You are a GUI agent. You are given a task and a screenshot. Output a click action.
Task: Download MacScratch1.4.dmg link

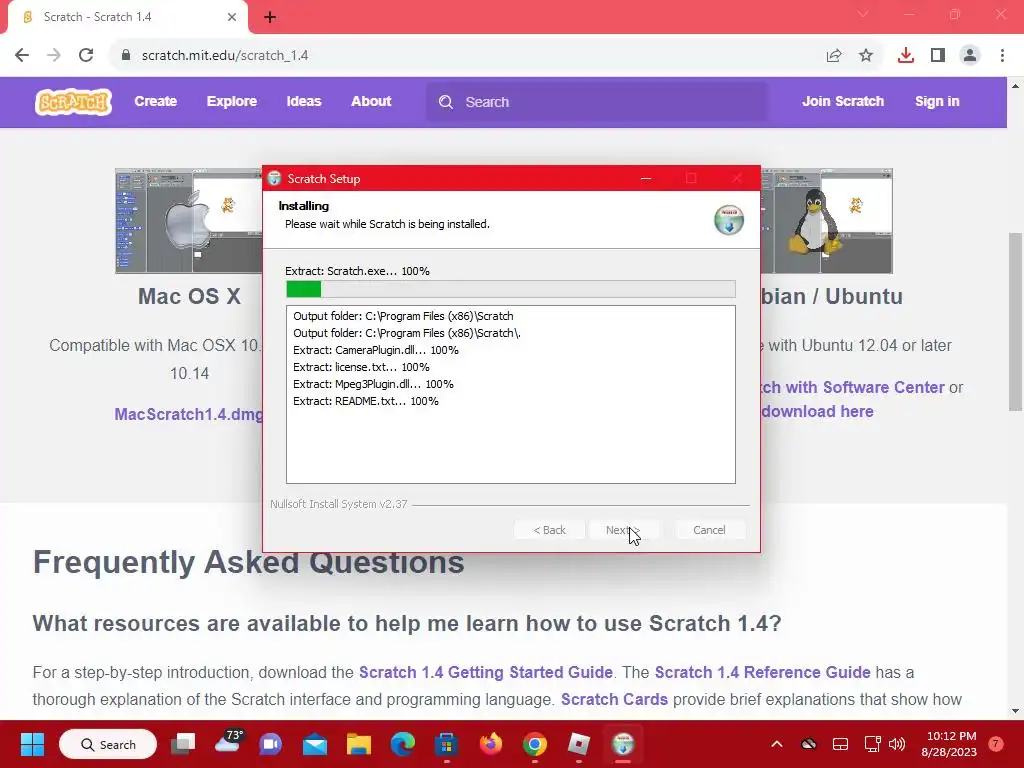pyautogui.click(x=189, y=415)
